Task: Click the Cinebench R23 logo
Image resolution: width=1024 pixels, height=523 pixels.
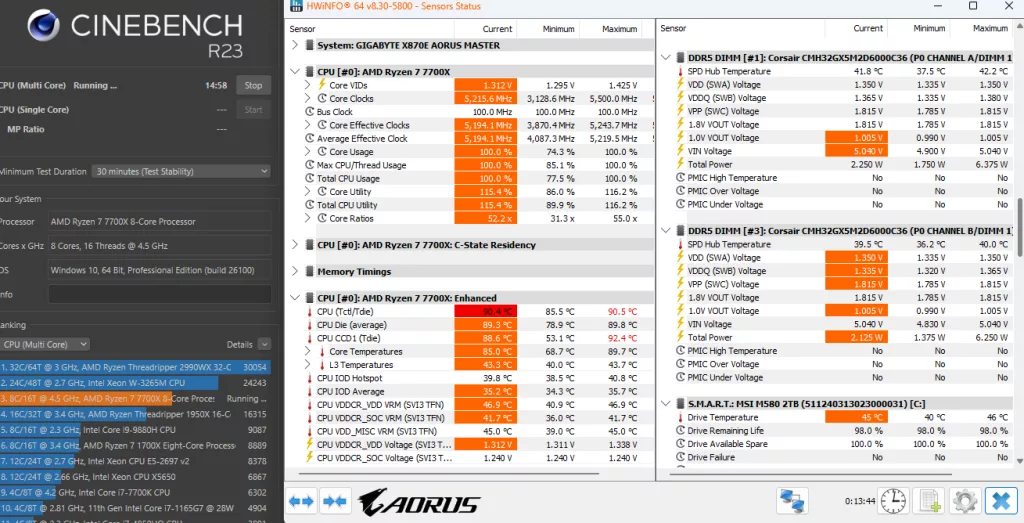Action: (44, 25)
